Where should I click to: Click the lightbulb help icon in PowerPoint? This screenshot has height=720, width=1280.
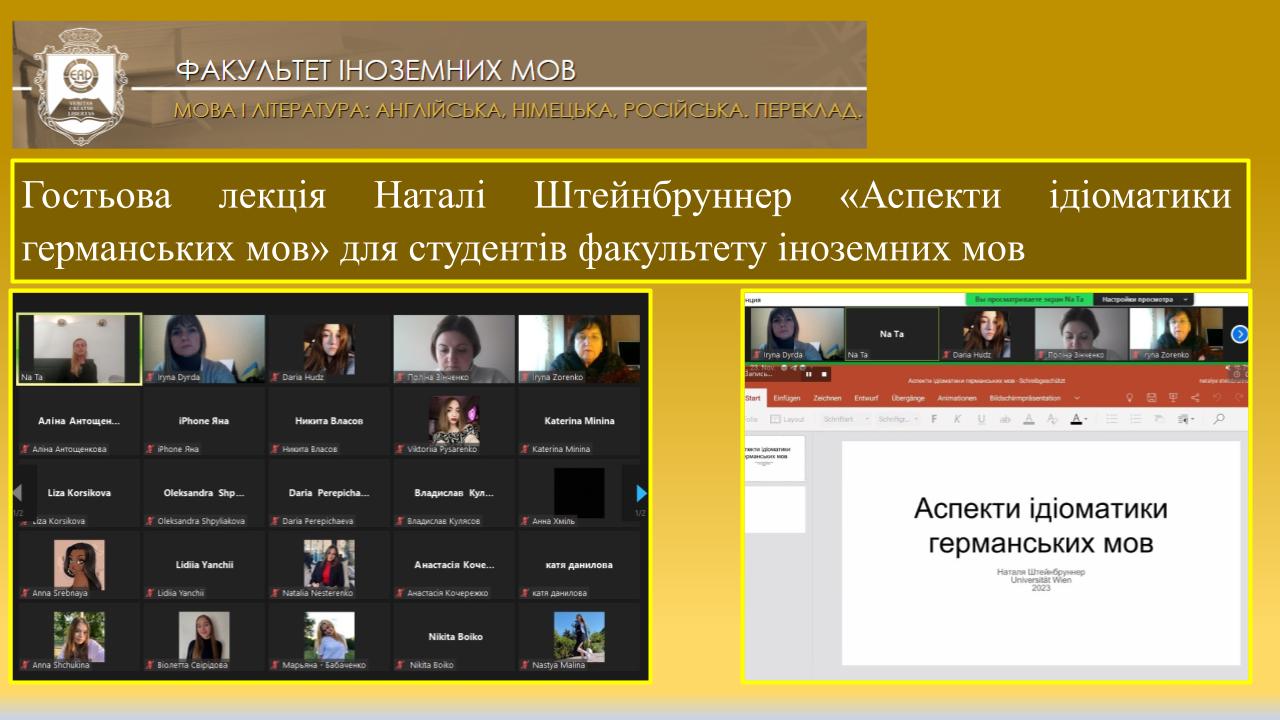[x=1130, y=398]
